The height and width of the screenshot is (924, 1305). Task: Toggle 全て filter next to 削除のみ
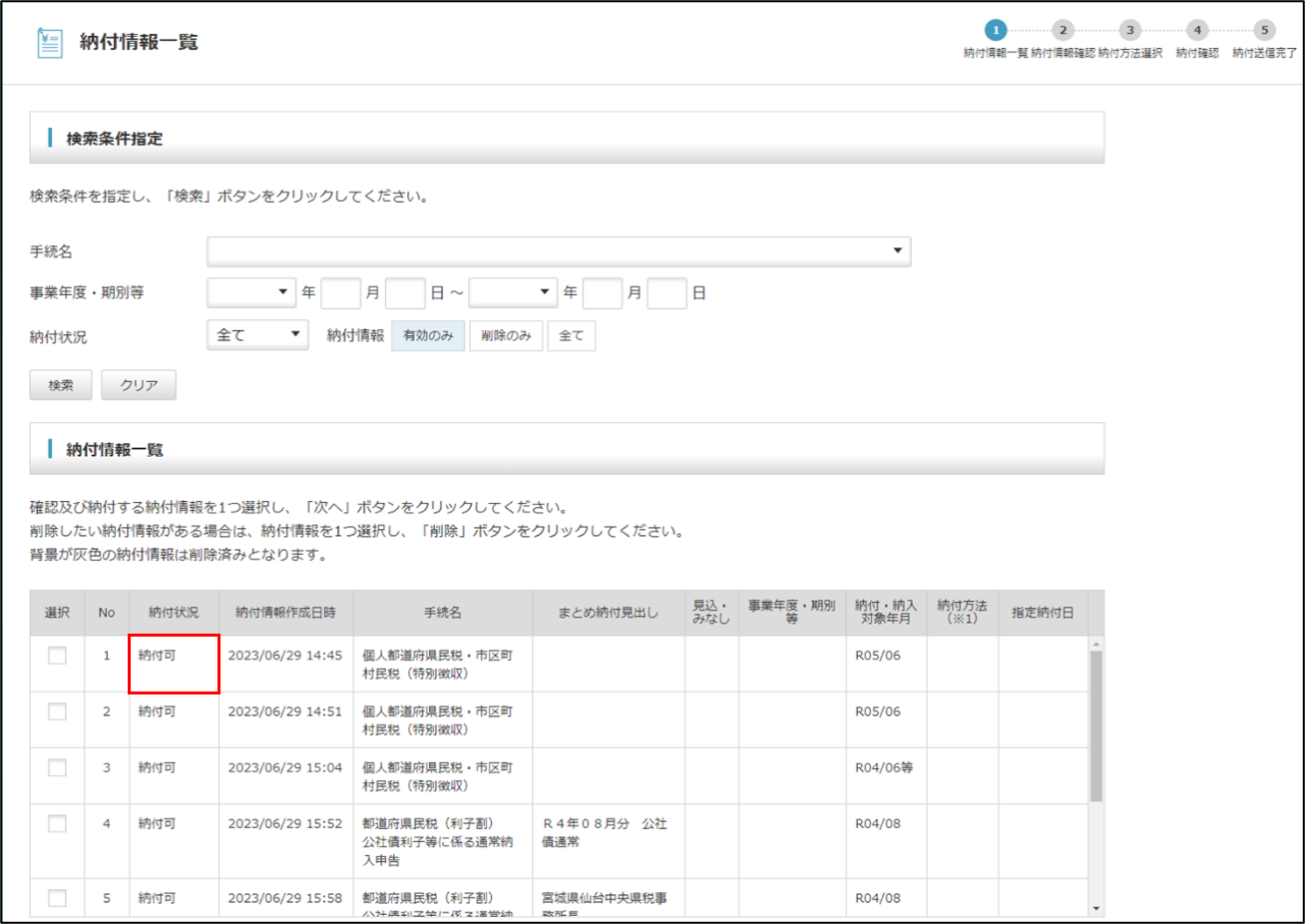tap(572, 336)
